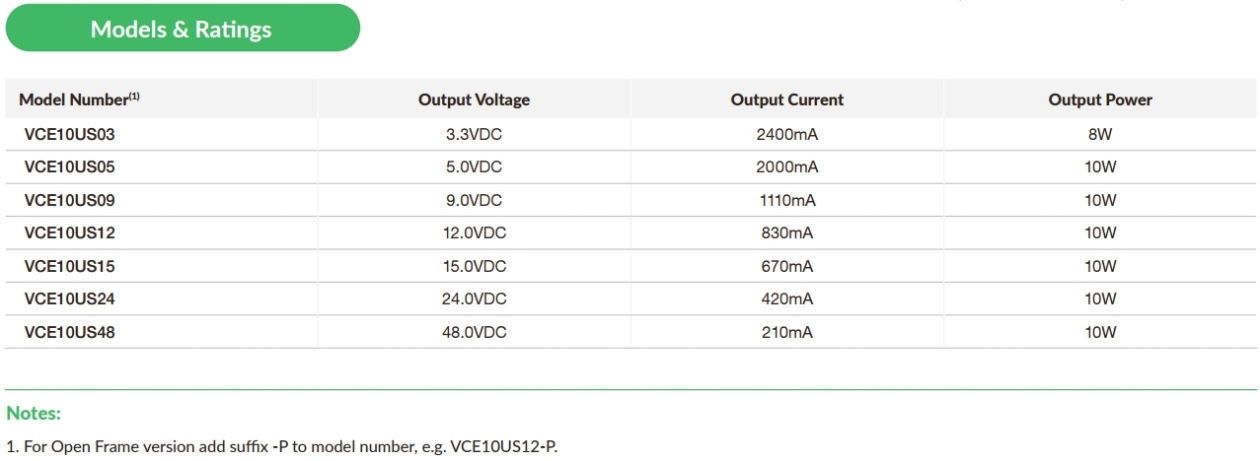The width and height of the screenshot is (1260, 461).
Task: Click the 48.0VDC voltage value
Action: tap(474, 332)
